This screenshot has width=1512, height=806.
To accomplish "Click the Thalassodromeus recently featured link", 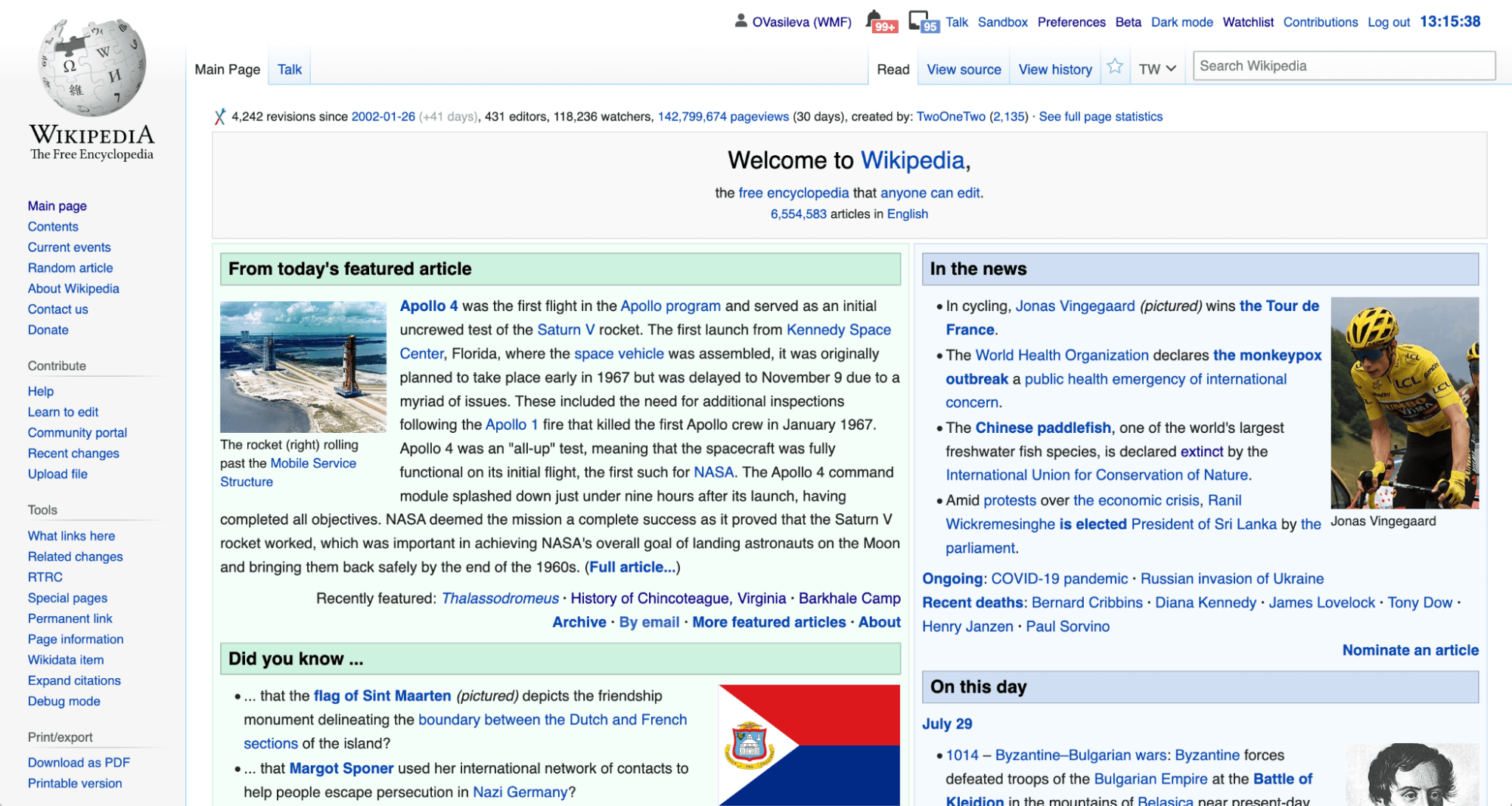I will [500, 598].
